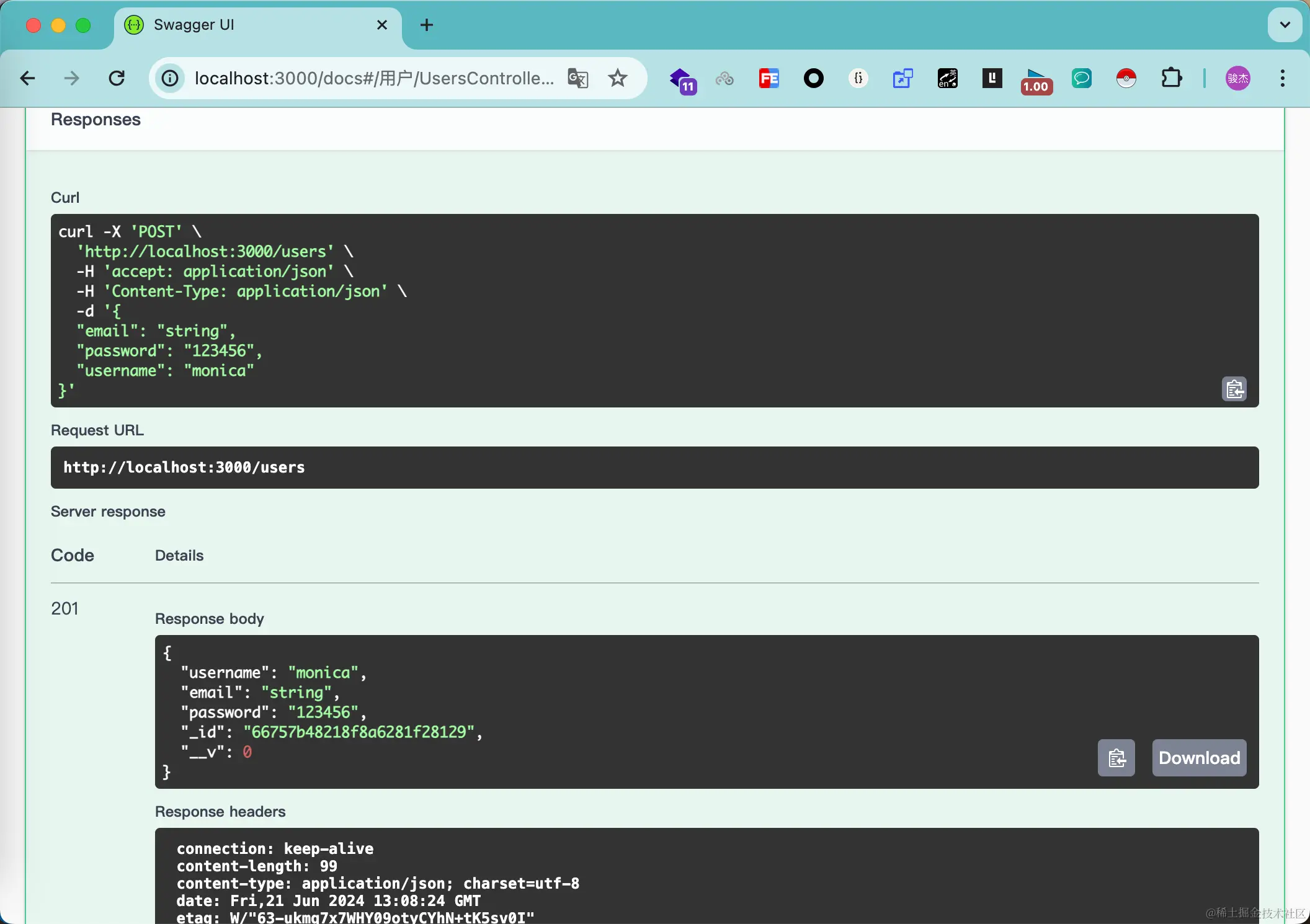Open a new browser tab
The width and height of the screenshot is (1310, 924).
point(427,25)
